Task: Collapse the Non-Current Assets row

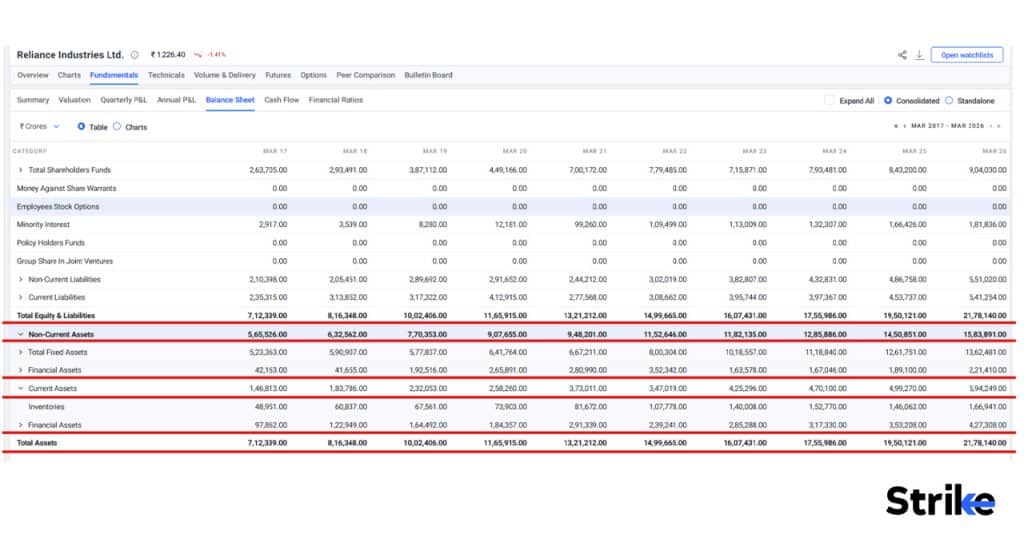Action: point(21,334)
